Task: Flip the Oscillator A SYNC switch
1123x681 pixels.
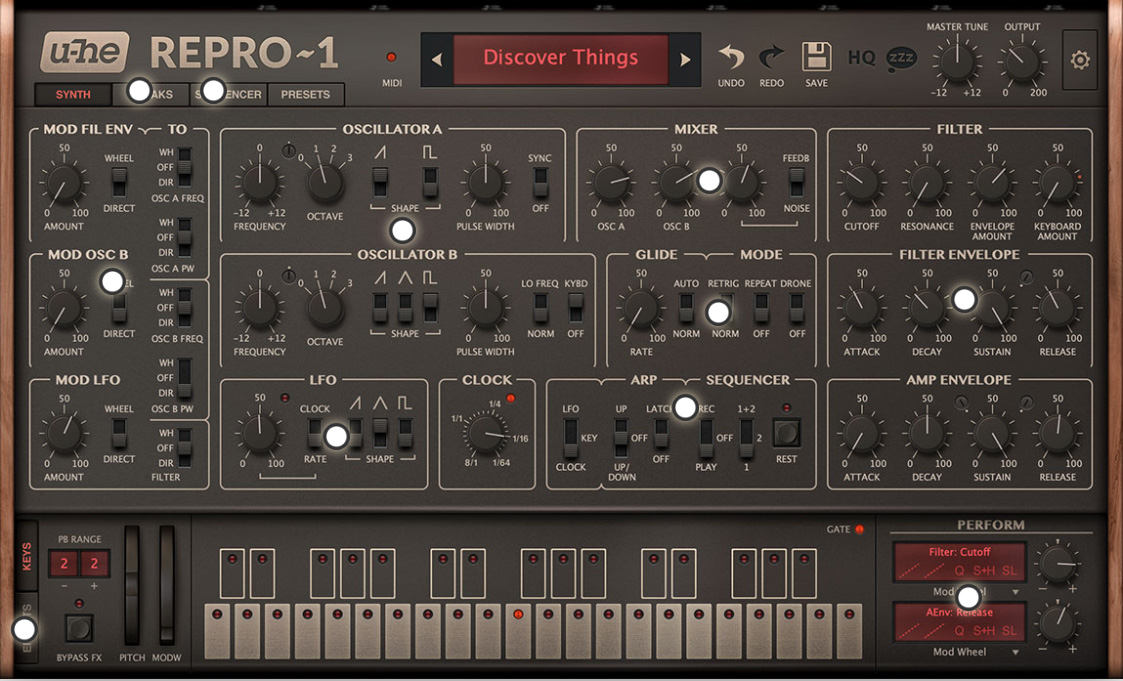Action: (x=541, y=182)
